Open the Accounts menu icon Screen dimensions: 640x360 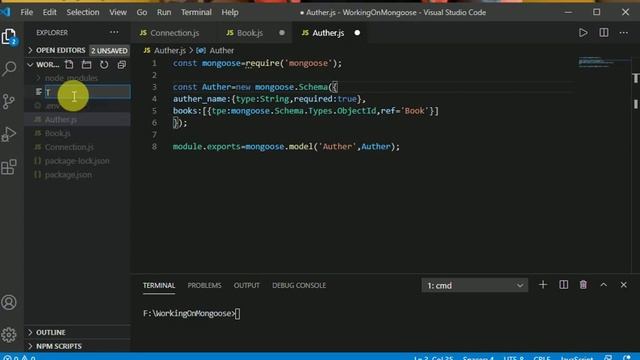[x=9, y=302]
